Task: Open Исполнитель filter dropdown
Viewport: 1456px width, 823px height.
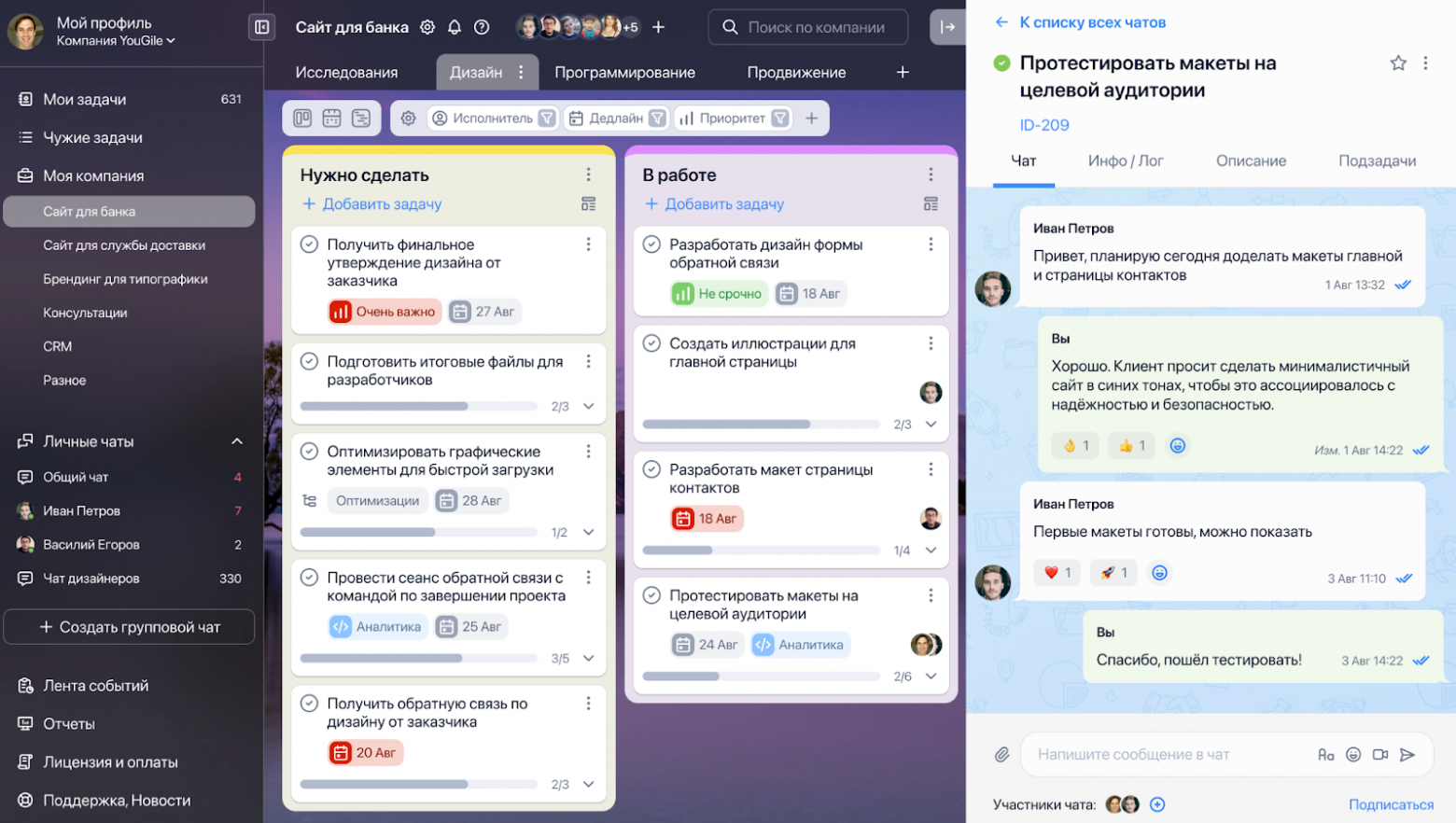Action: pos(494,119)
